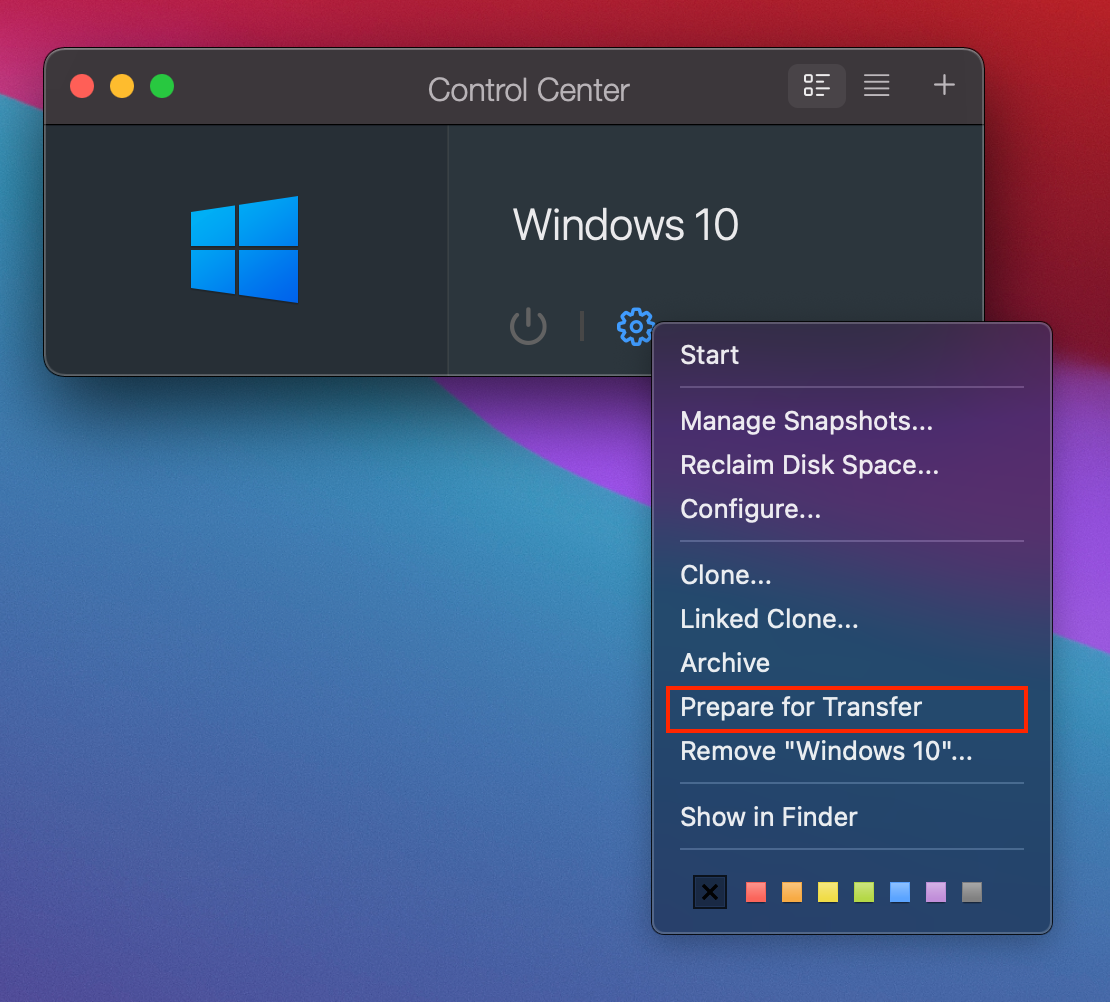The width and height of the screenshot is (1110, 1002).
Task: Add a new virtual machine with plus
Action: coord(944,86)
